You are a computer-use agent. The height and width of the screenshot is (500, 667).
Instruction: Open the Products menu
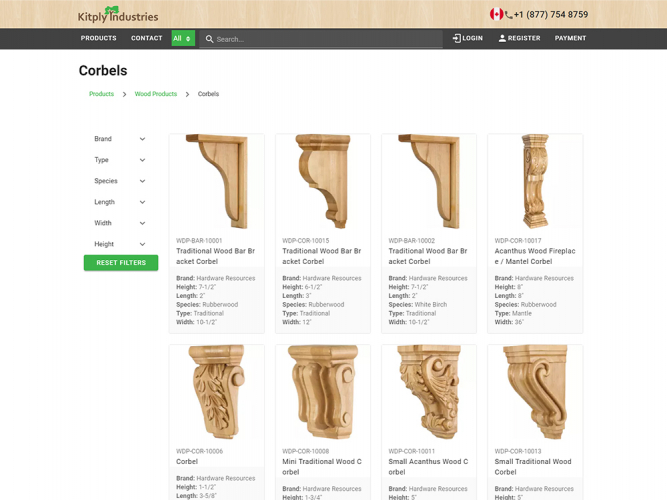tap(99, 38)
